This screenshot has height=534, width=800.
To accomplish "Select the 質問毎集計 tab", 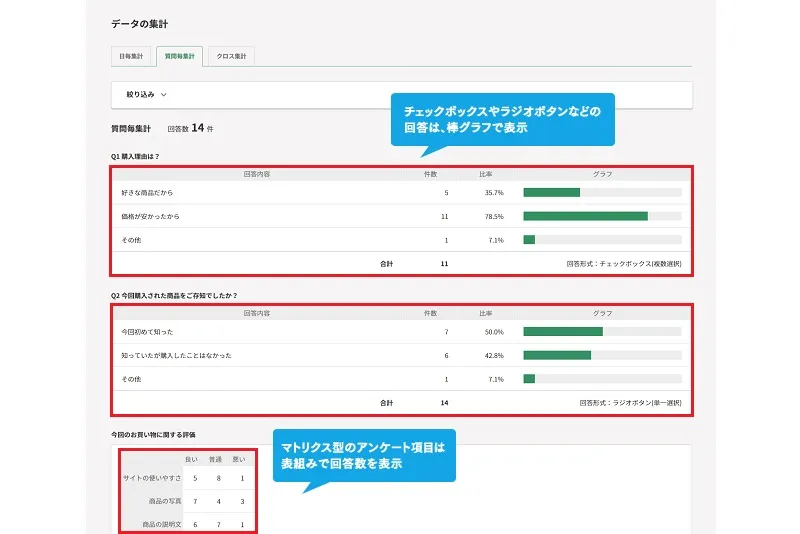I will [181, 56].
